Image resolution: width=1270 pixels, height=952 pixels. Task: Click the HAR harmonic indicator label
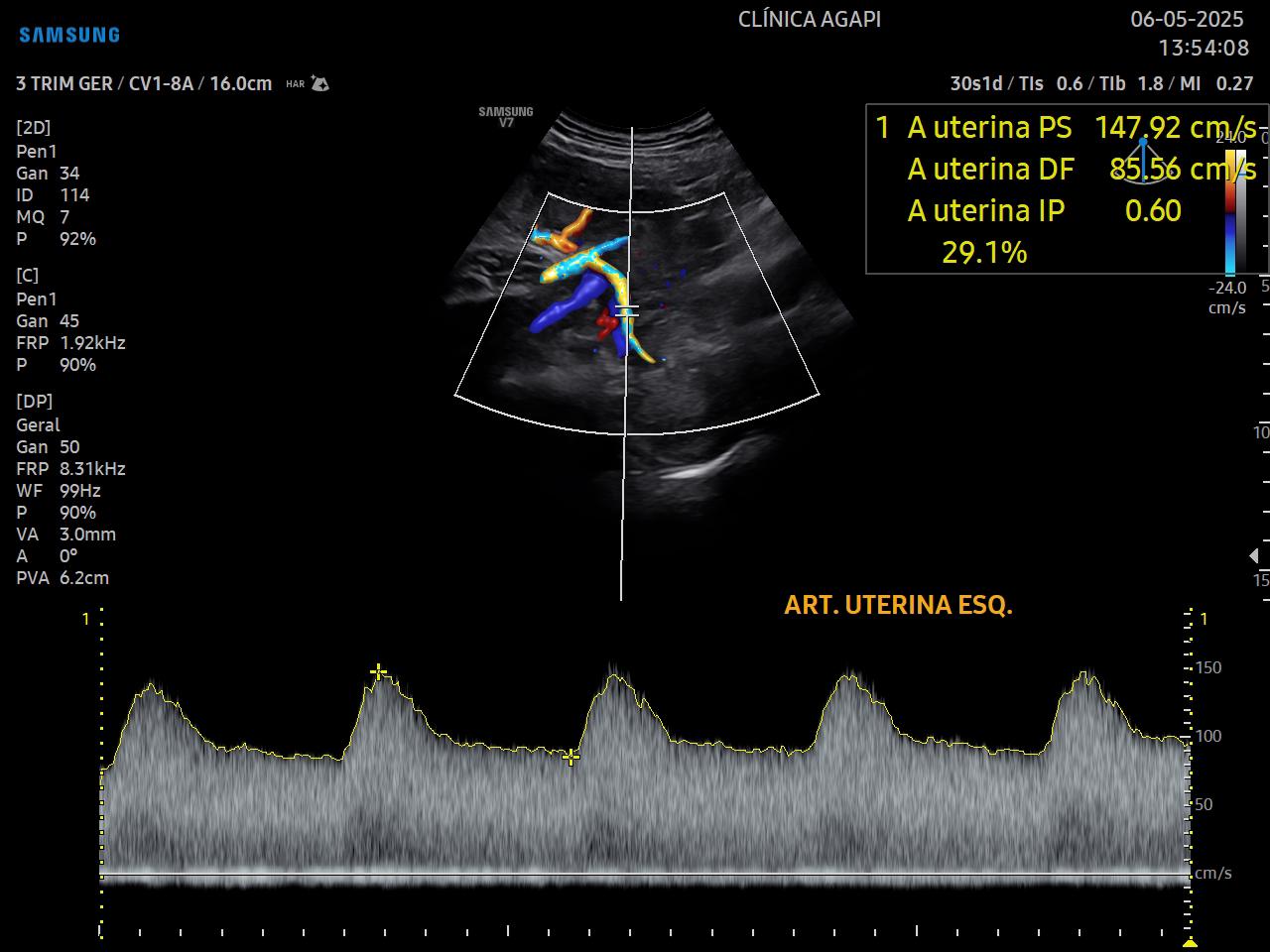point(295,84)
